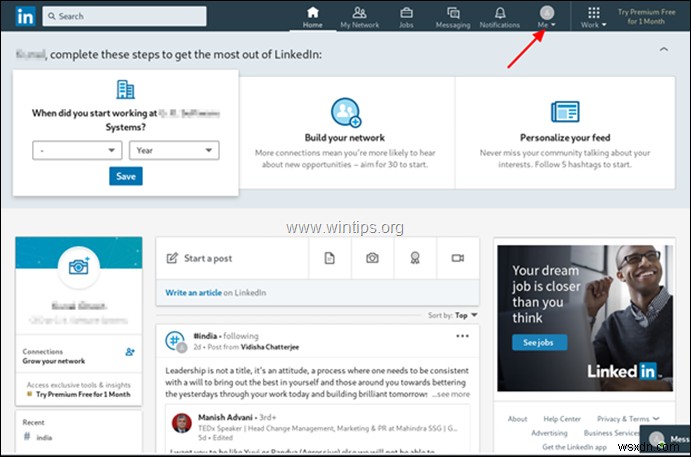This screenshot has height=457, width=691.
Task: Open the #india hashtag link
Action: tap(205, 336)
